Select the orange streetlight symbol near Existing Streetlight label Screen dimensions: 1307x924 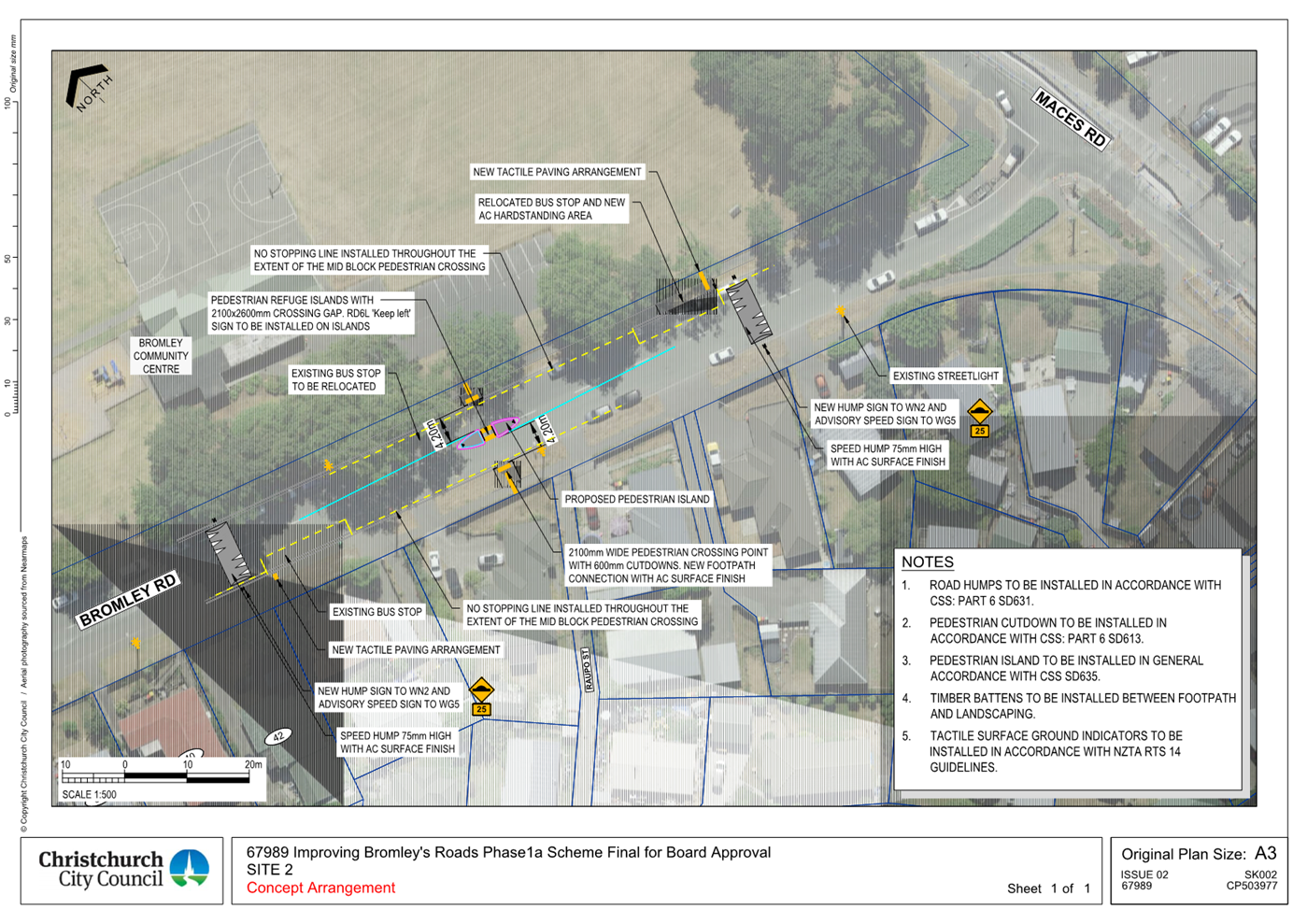(841, 311)
